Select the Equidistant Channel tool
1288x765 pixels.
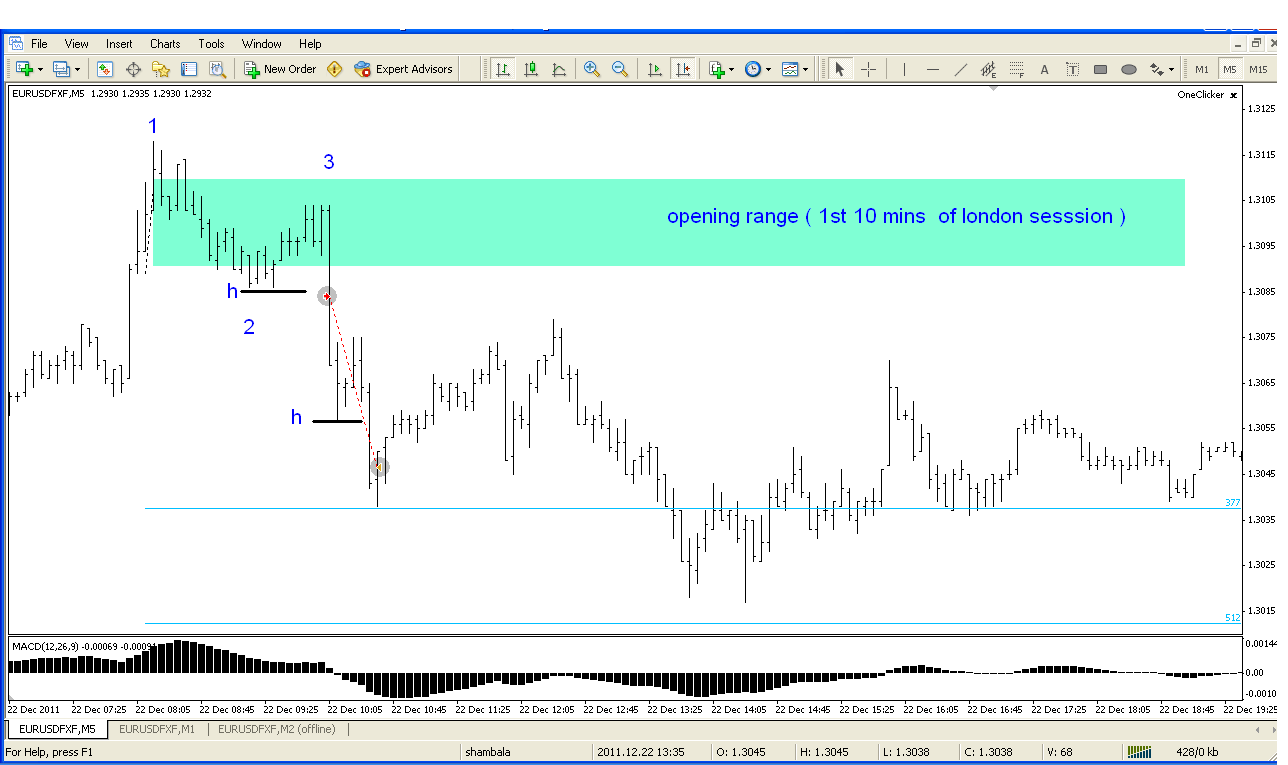(989, 69)
